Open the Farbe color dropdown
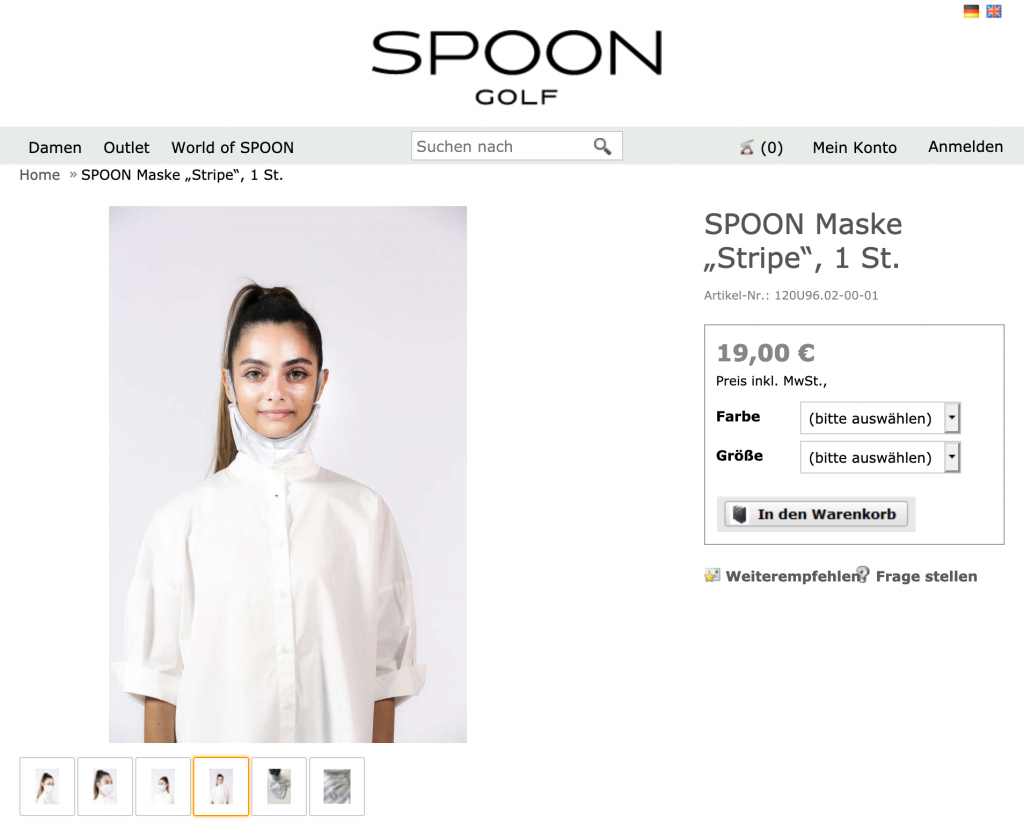 pyautogui.click(x=880, y=418)
